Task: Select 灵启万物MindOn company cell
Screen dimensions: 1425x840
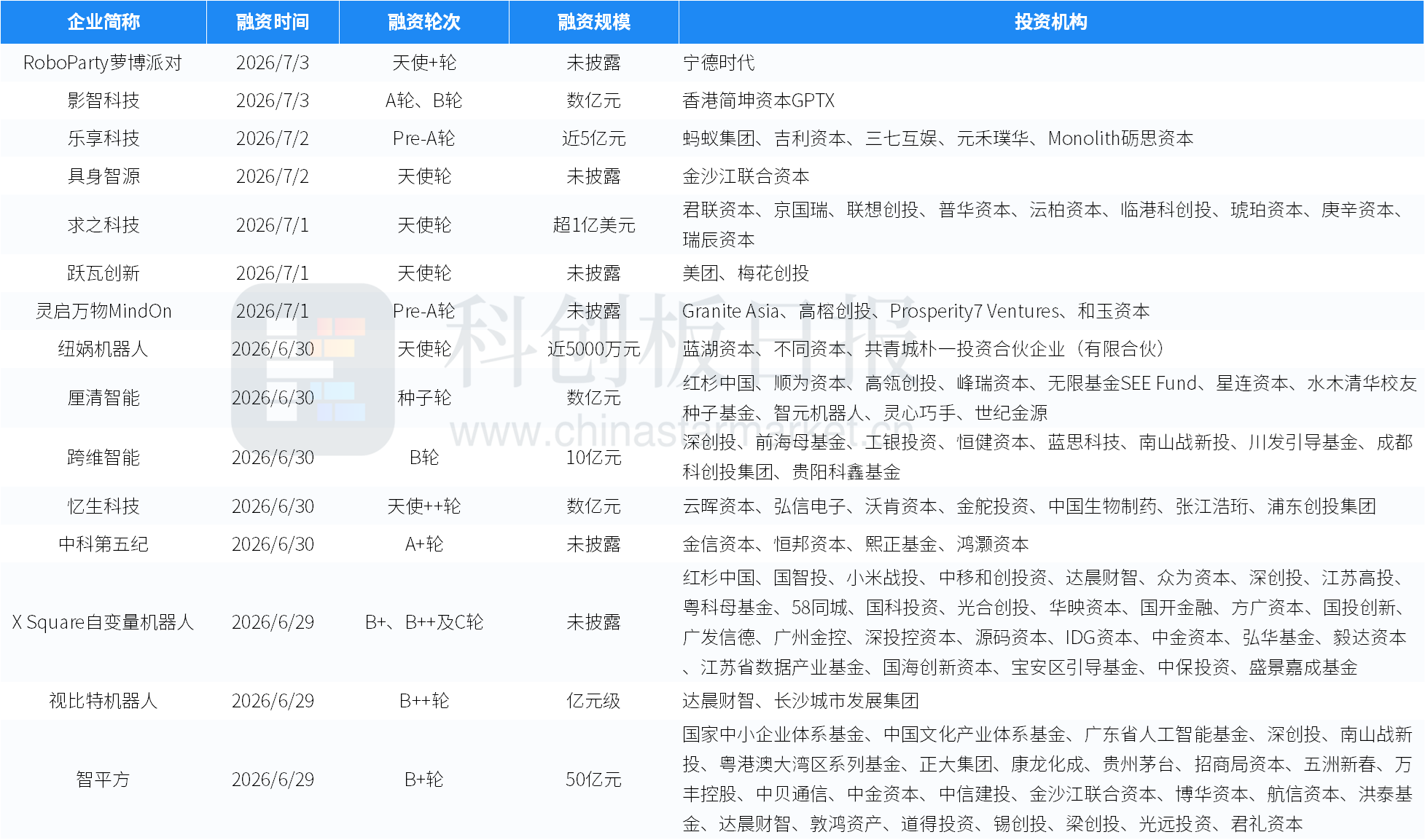Action: click(x=104, y=311)
